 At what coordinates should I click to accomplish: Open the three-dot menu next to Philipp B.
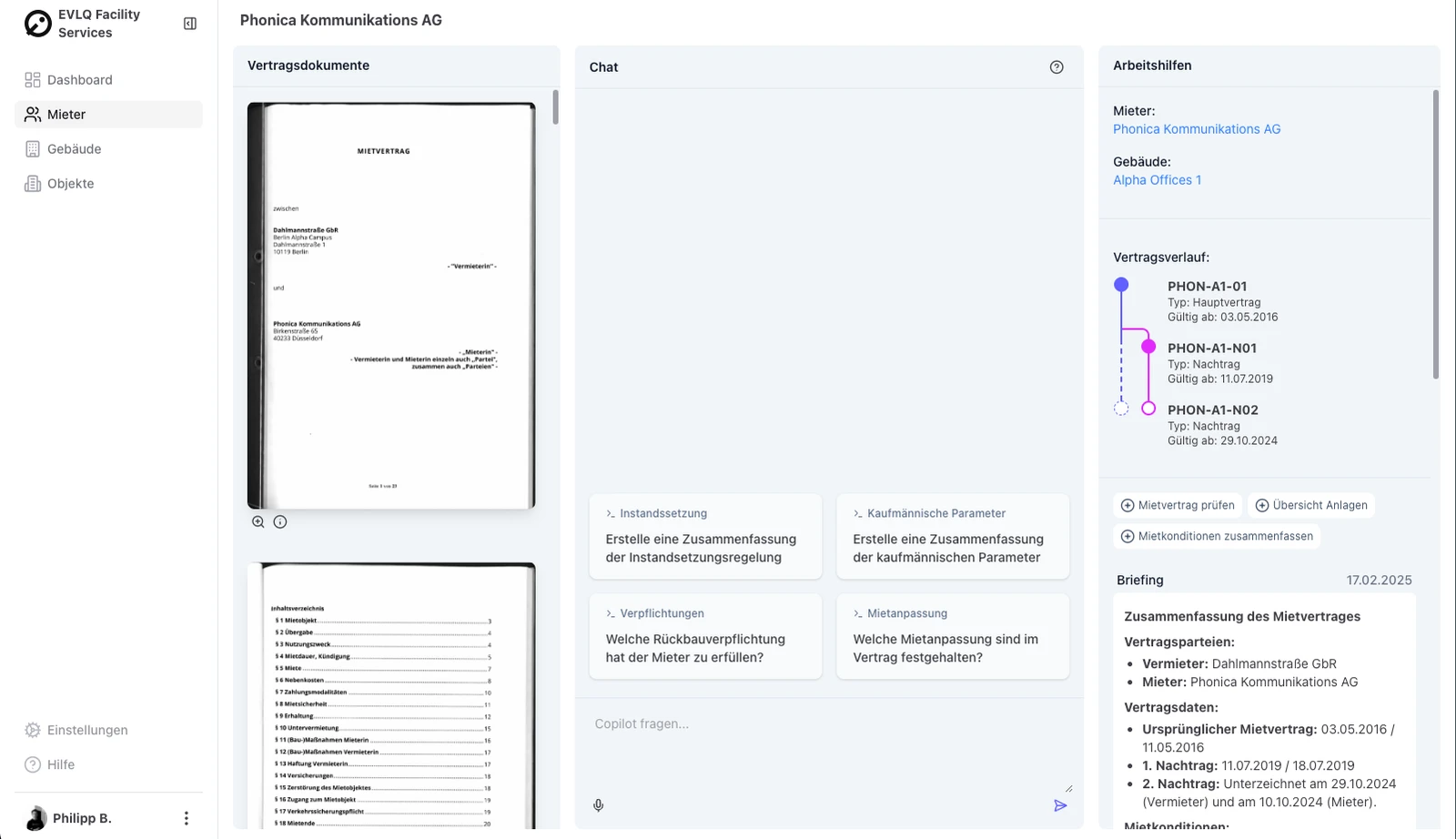(187, 818)
